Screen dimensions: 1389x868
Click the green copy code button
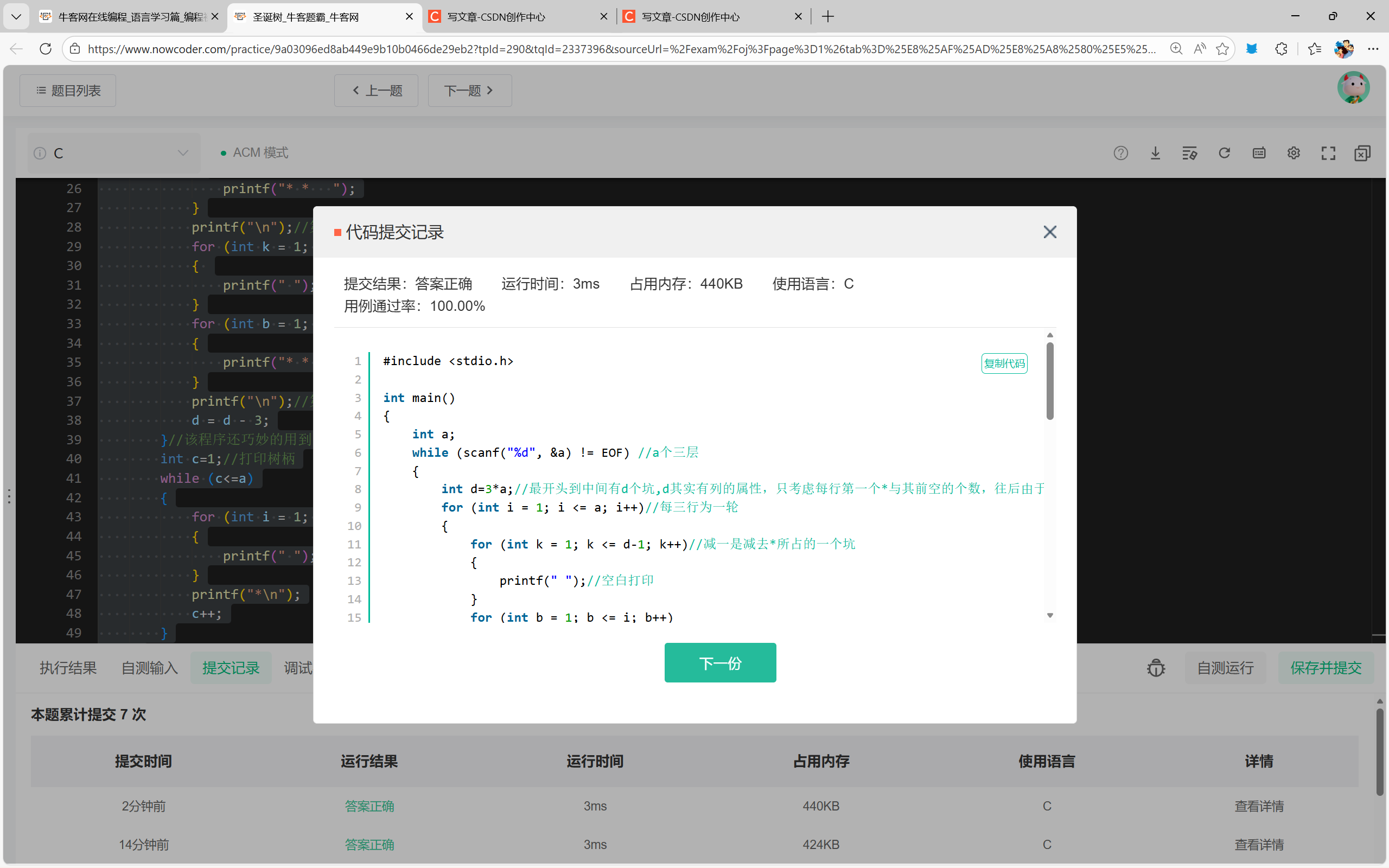pos(1004,363)
